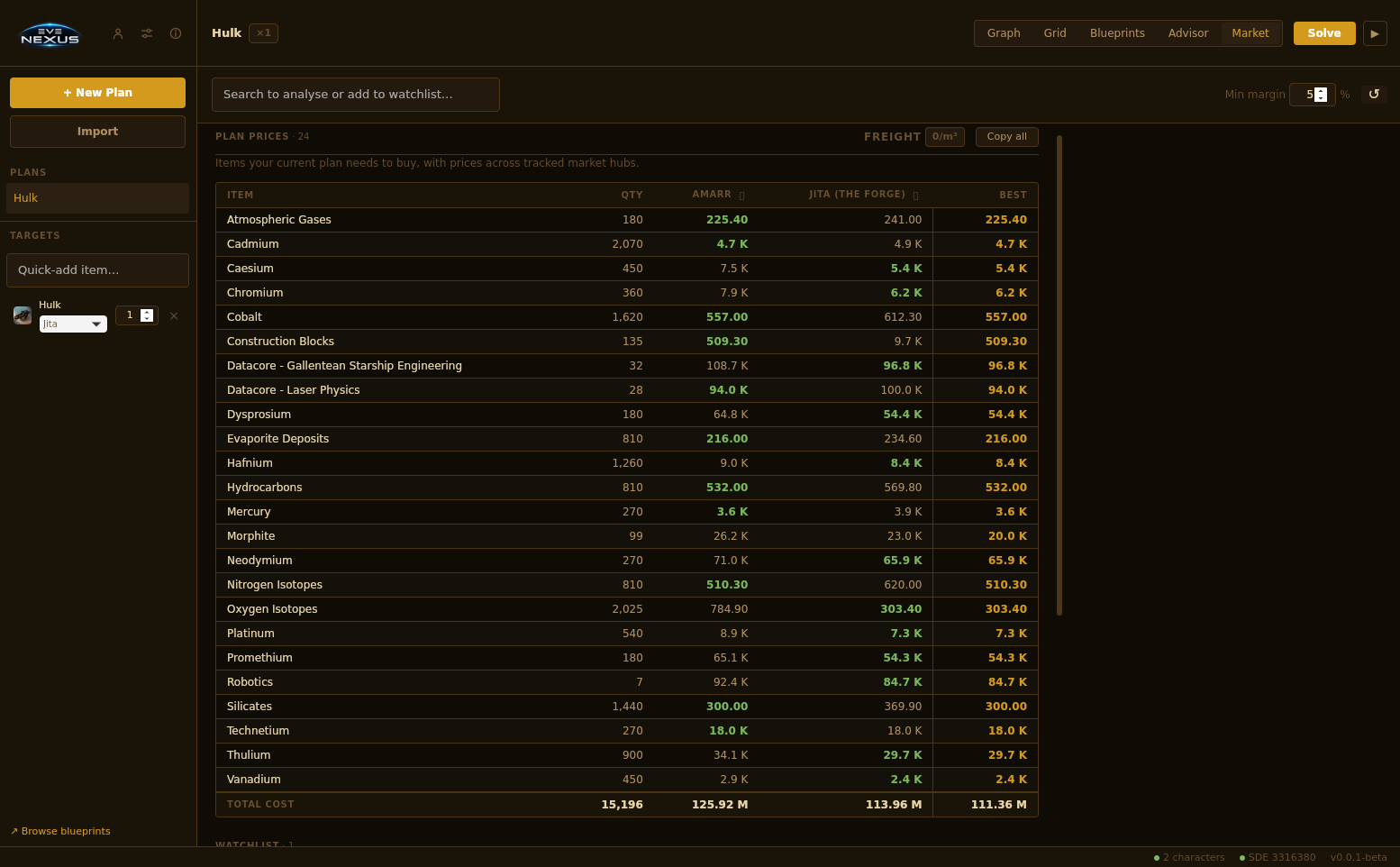Click the Promethium item name
1400x867 pixels.
click(x=259, y=658)
